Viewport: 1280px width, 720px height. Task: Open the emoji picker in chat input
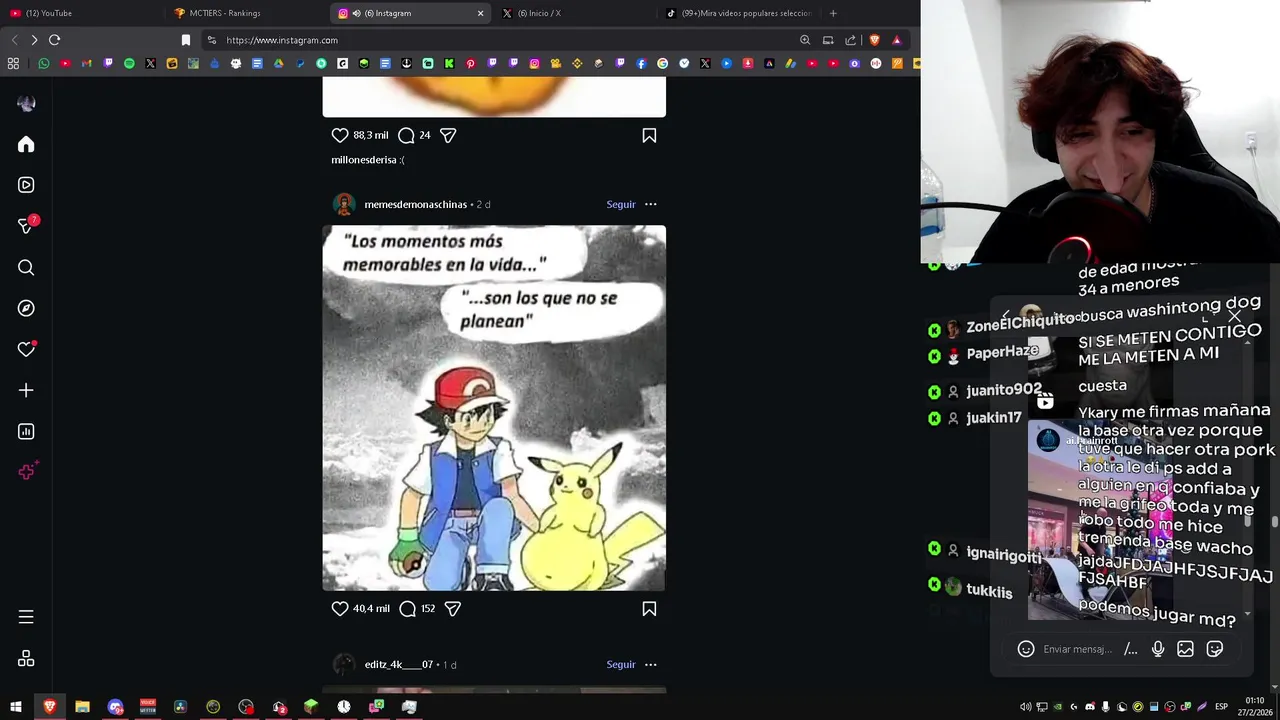(1025, 649)
